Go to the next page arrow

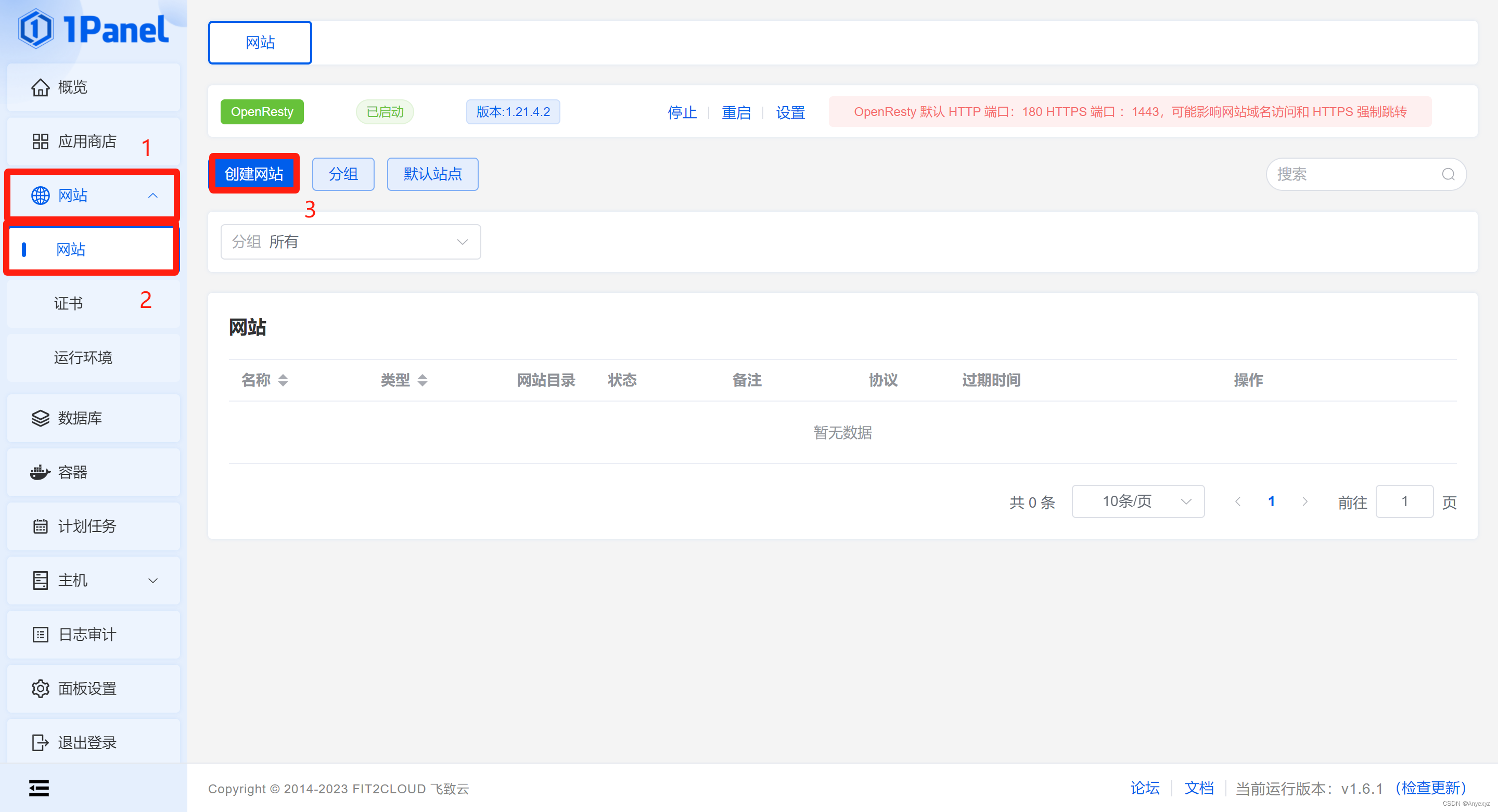(x=1304, y=501)
